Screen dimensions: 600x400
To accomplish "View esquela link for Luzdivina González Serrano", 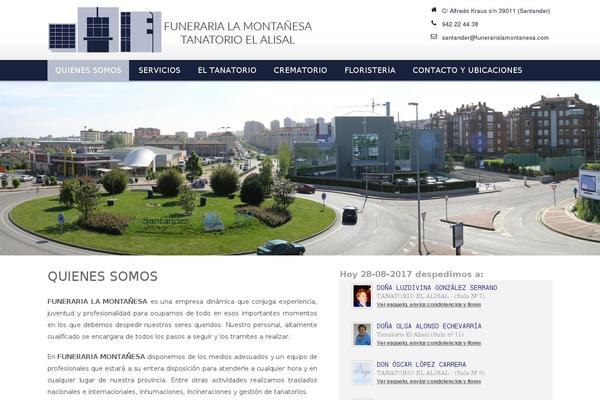I will [429, 305].
